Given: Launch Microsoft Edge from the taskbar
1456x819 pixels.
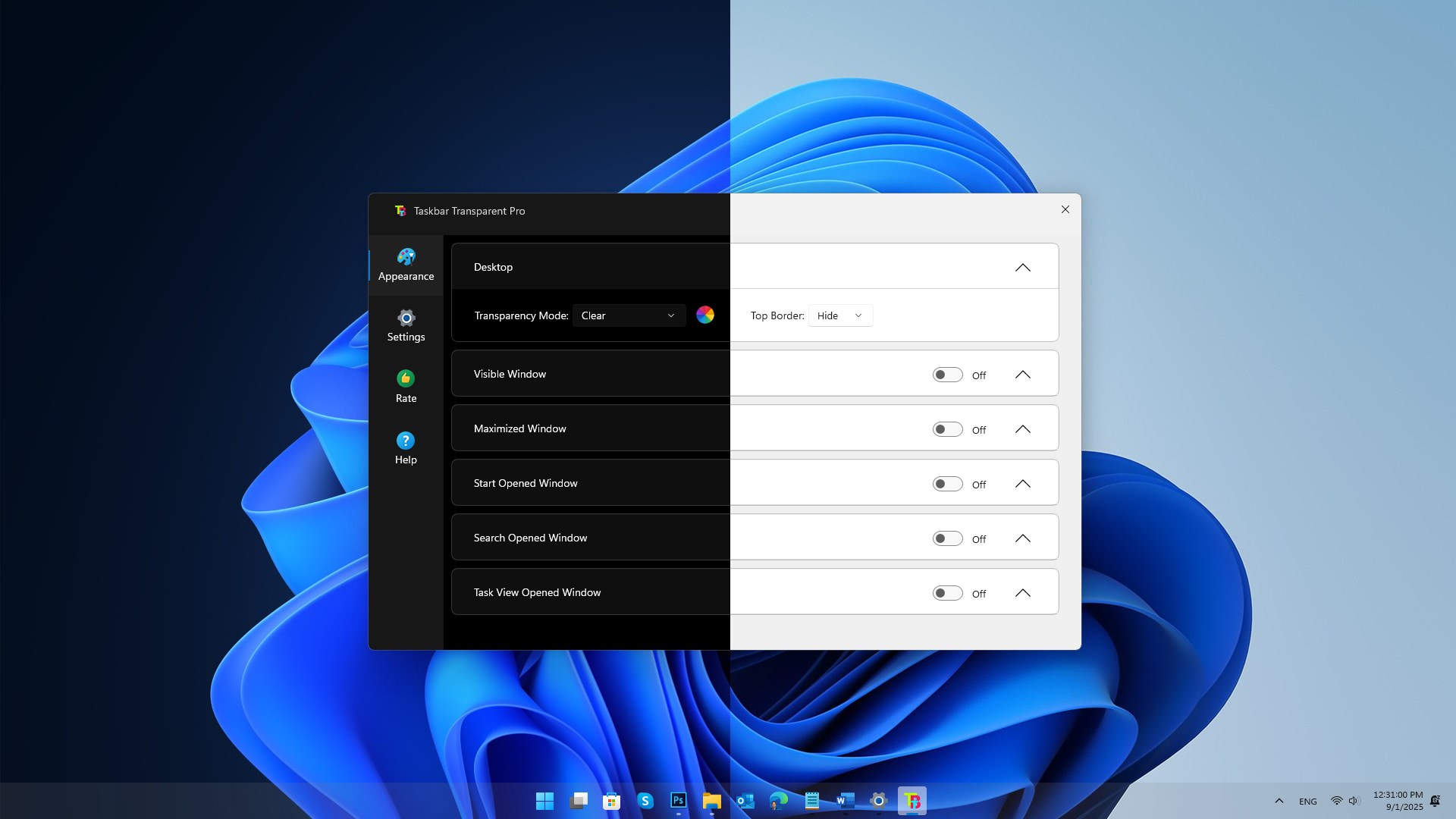Looking at the screenshot, I should click(779, 801).
